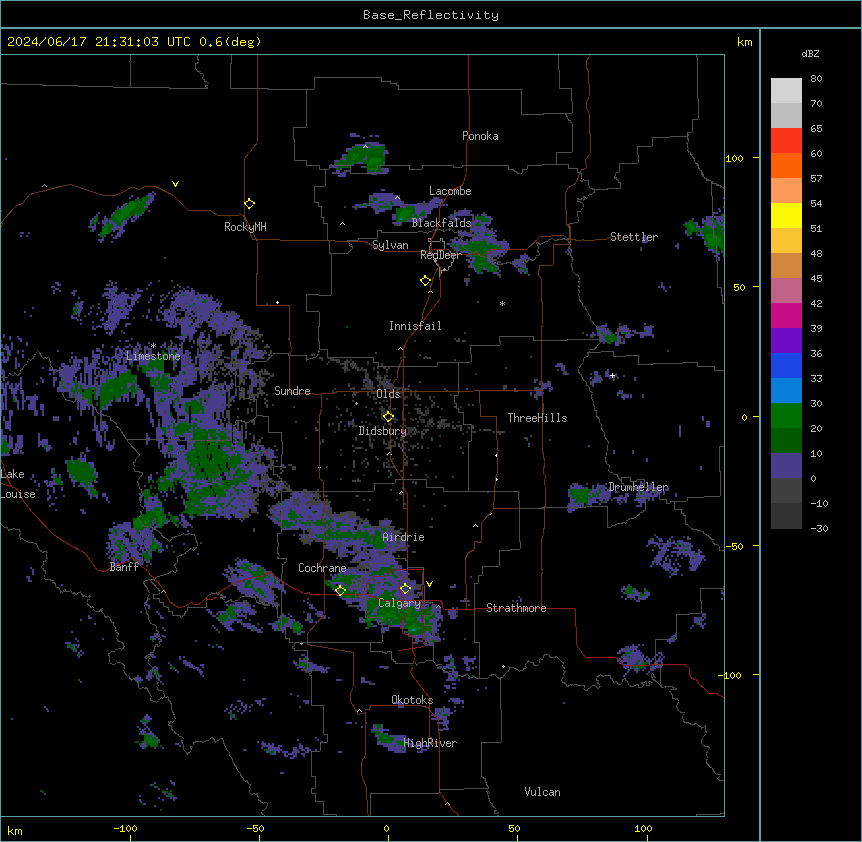Click the Vulcan city label
The image size is (862, 842).
coord(543,792)
